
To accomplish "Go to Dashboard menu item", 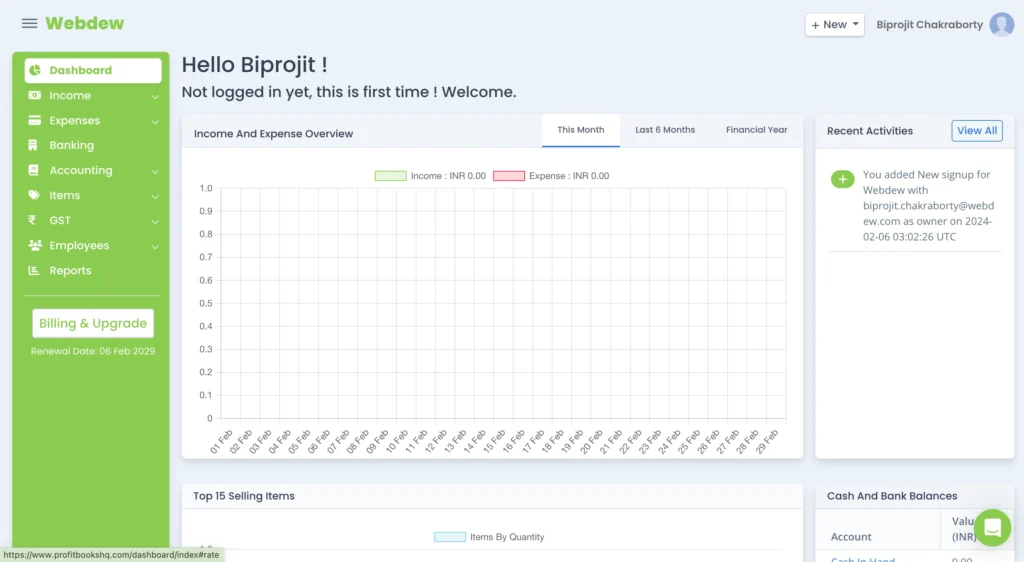I will (x=93, y=70).
